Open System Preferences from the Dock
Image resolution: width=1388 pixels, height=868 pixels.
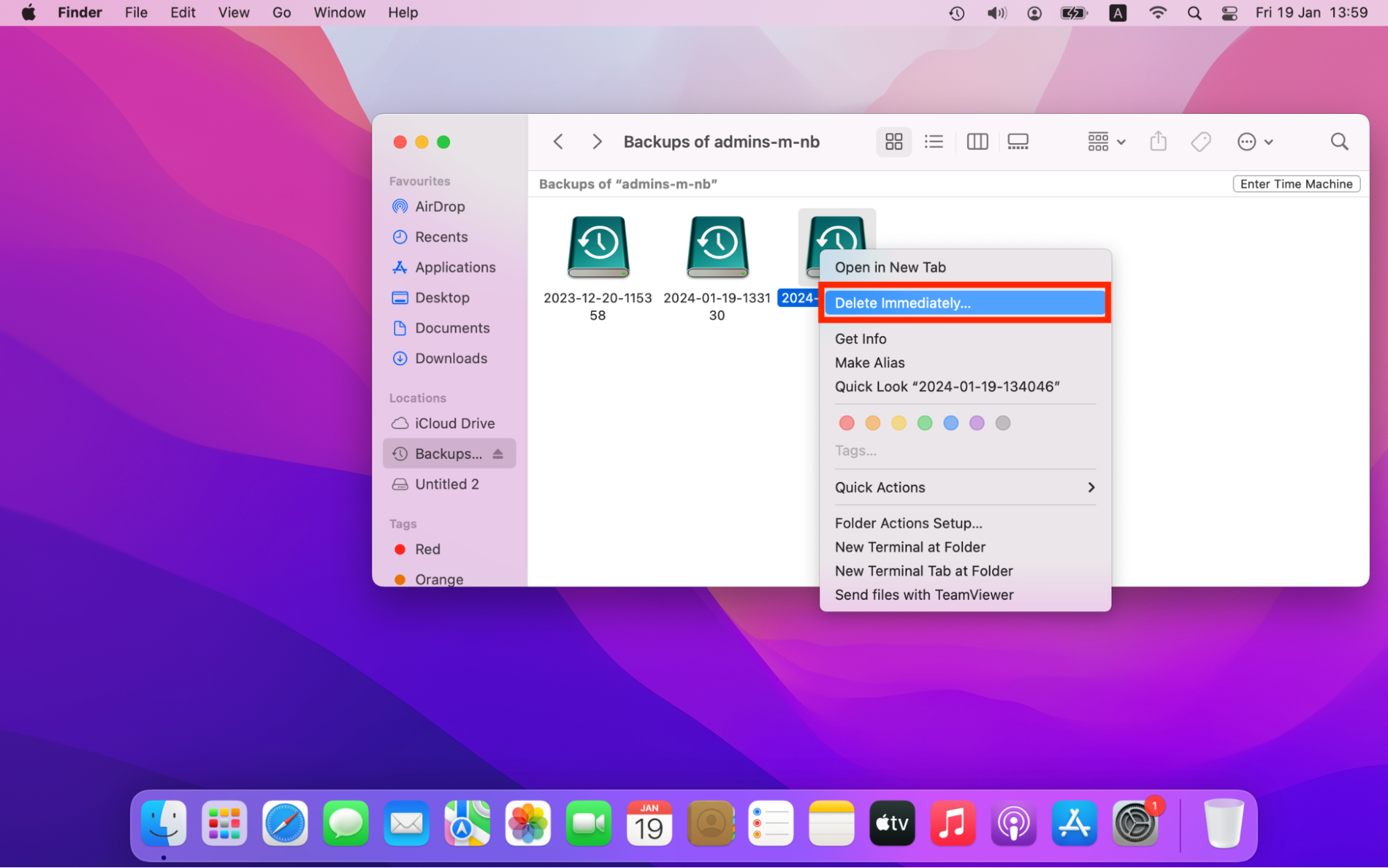[x=1135, y=824]
